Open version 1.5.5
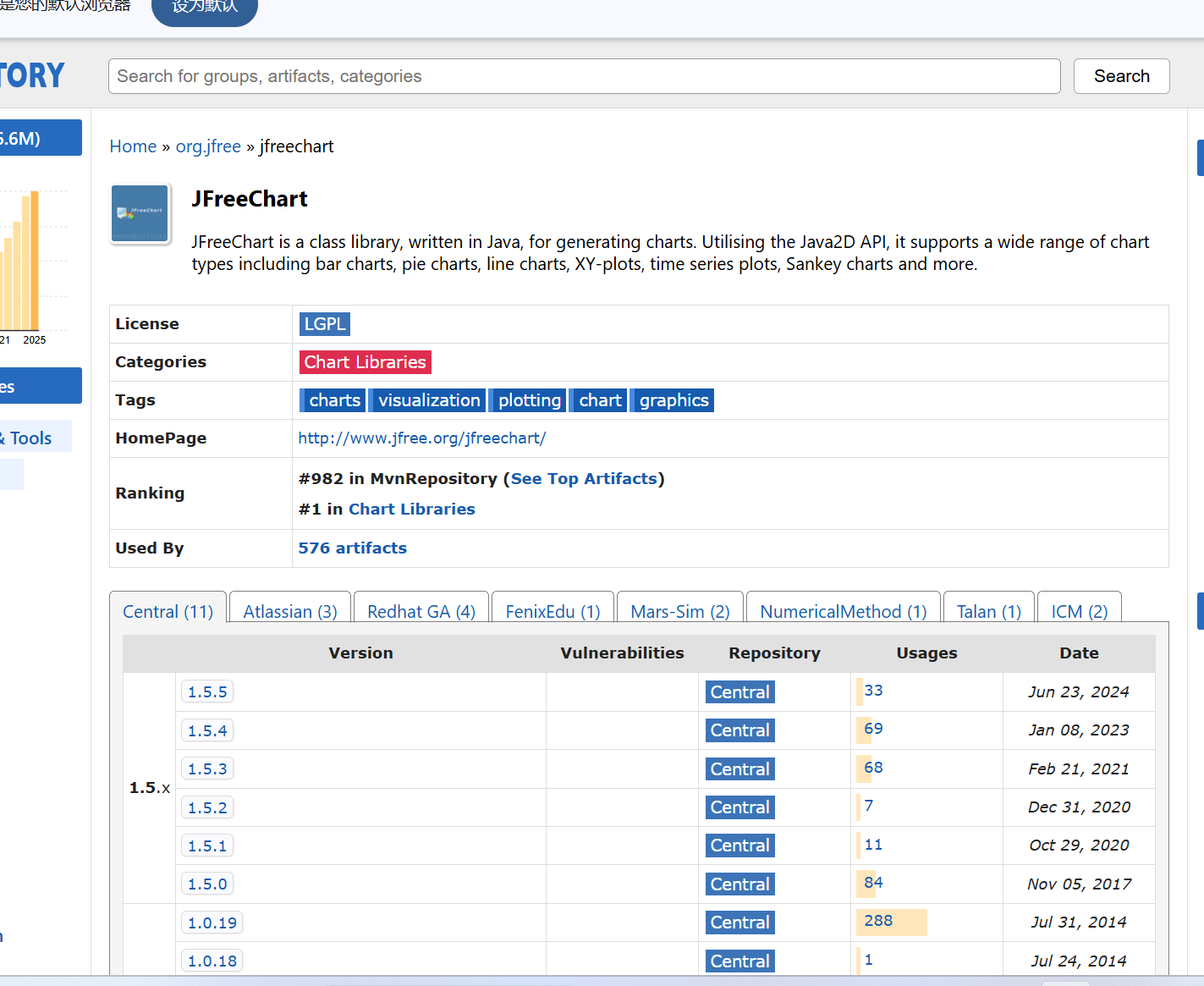1204x986 pixels. pos(207,692)
